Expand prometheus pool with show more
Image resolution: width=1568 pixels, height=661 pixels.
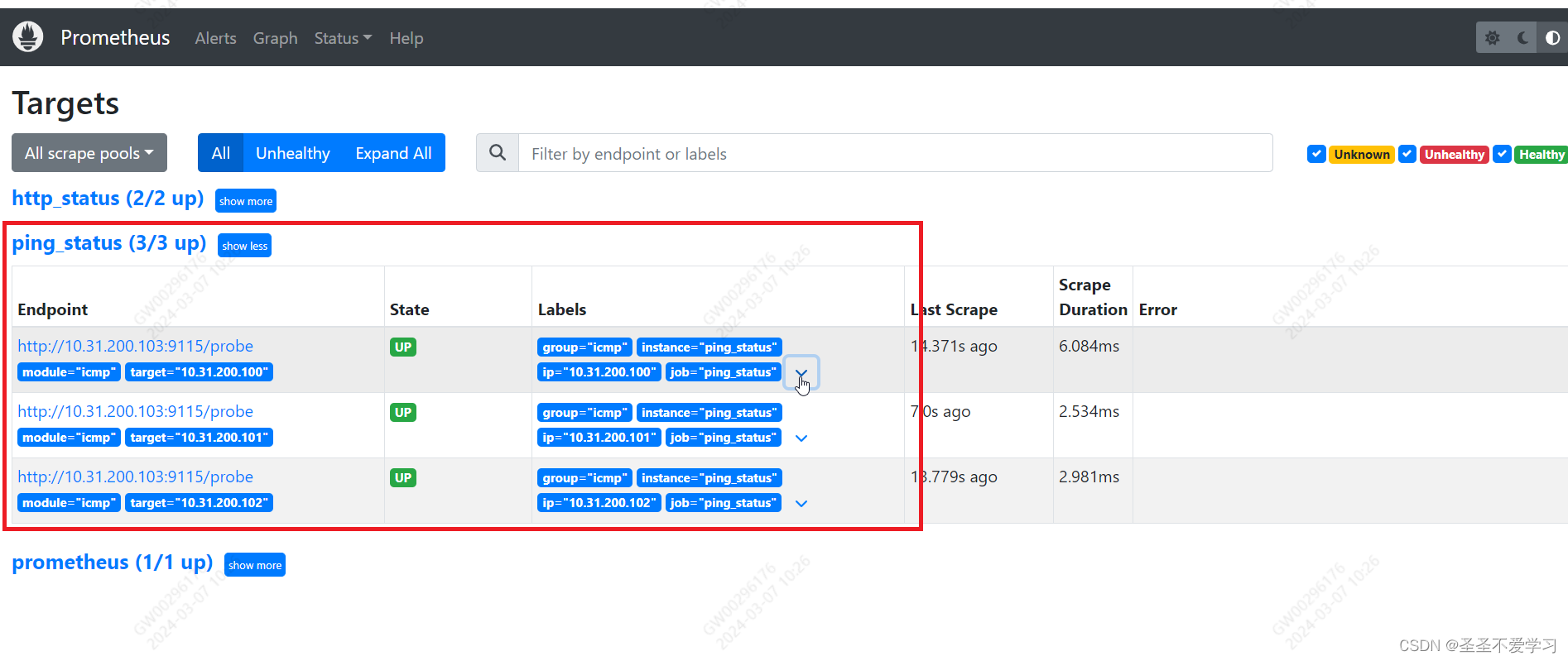point(255,565)
